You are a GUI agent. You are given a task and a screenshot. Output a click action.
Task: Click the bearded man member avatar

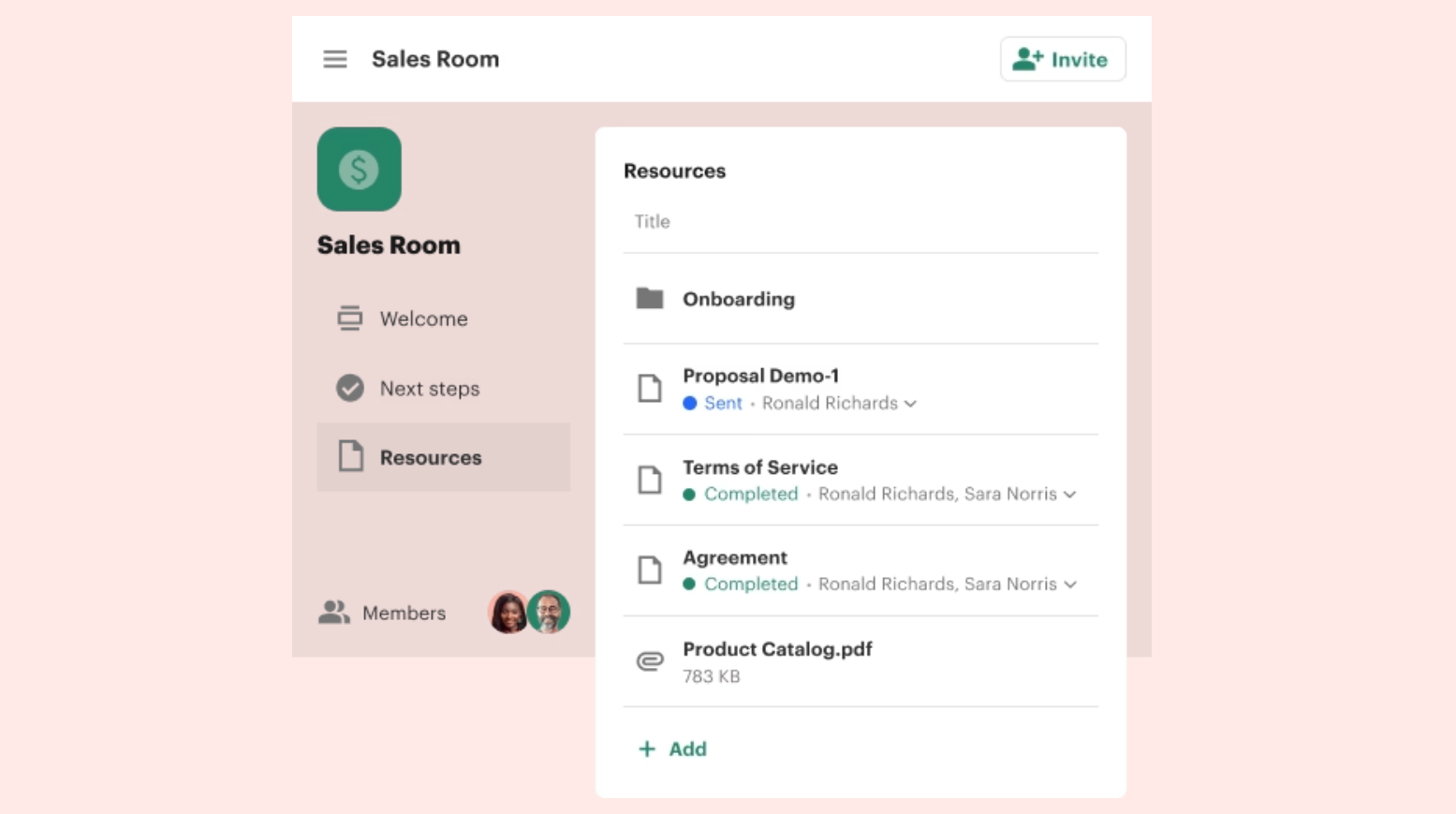coord(549,613)
